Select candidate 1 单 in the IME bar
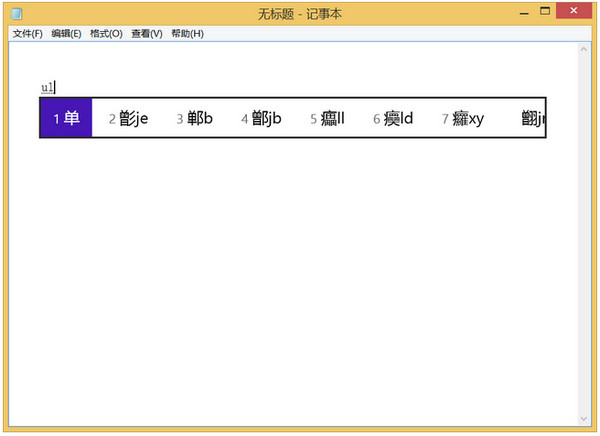Image resolution: width=600 pixels, height=436 pixels. [66, 118]
